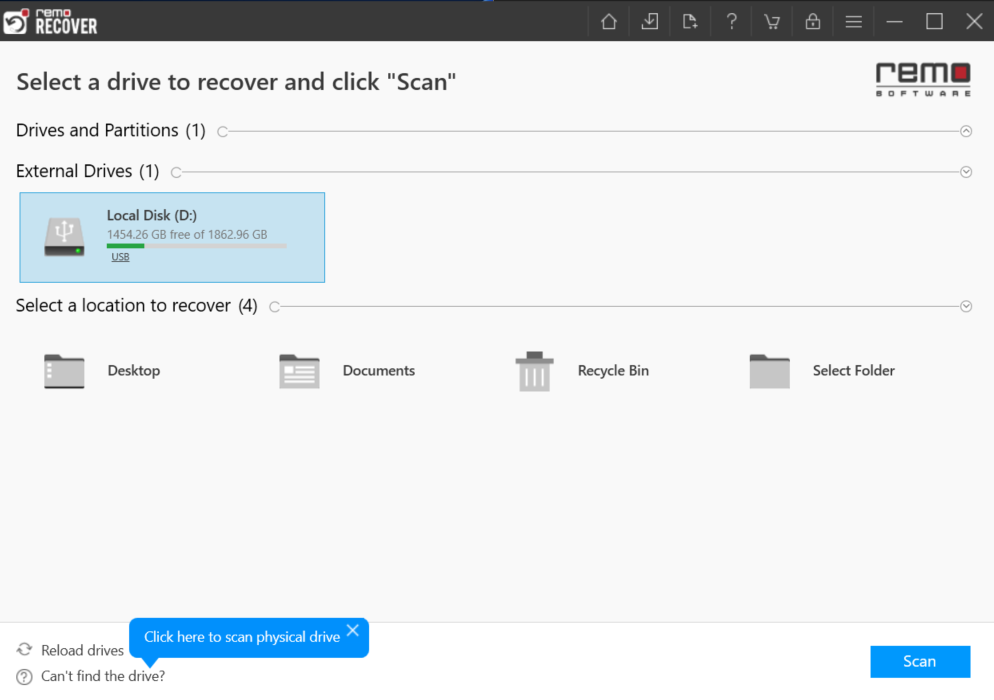
Task: Click the scan physical drive tooltip text
Action: pyautogui.click(x=242, y=637)
